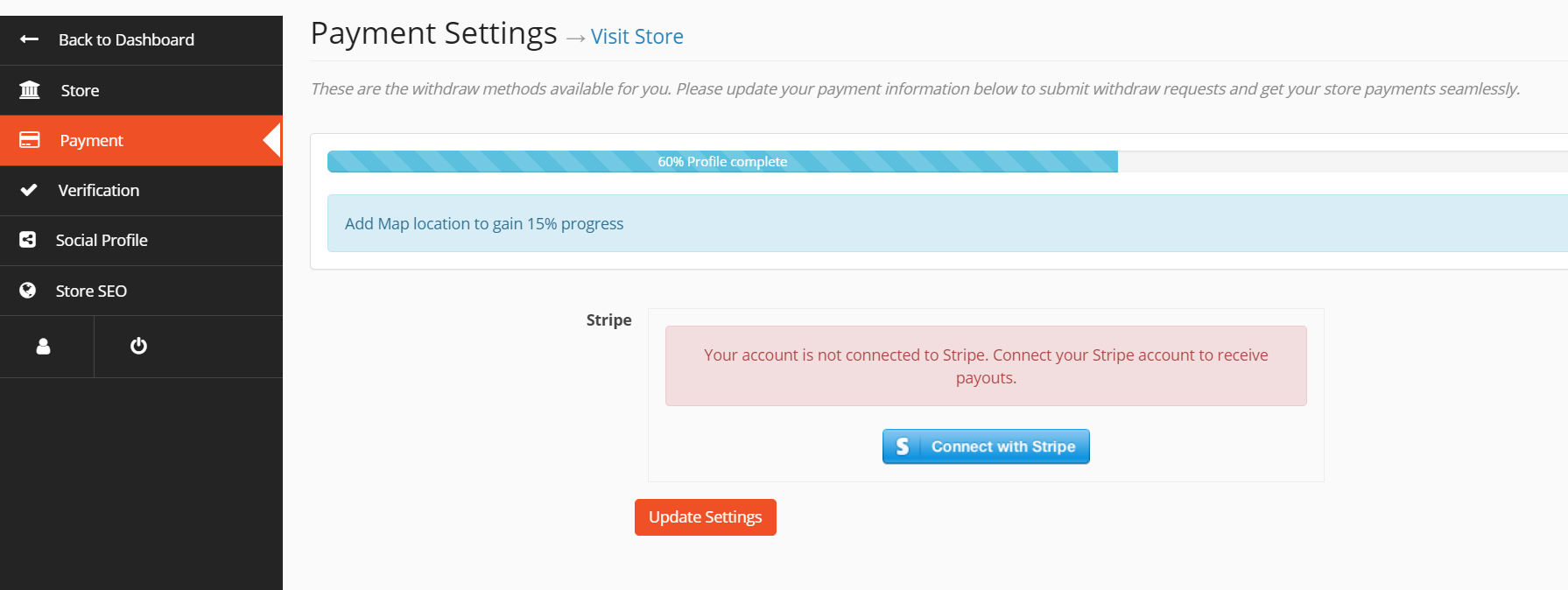Click the Store SEO globe icon
This screenshot has width=1568, height=590.
pyautogui.click(x=28, y=291)
